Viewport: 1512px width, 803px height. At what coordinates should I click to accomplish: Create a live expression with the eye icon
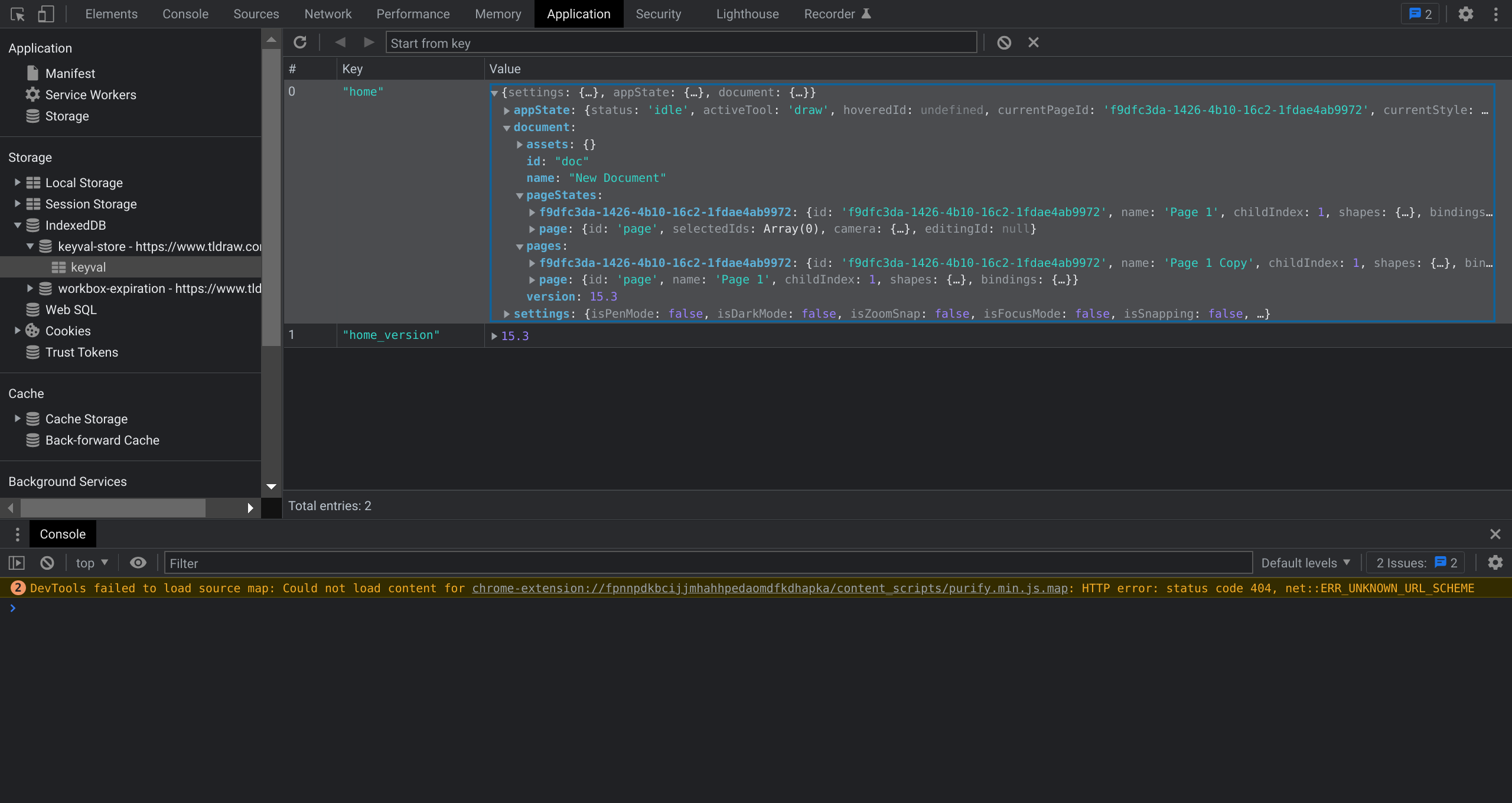138,563
